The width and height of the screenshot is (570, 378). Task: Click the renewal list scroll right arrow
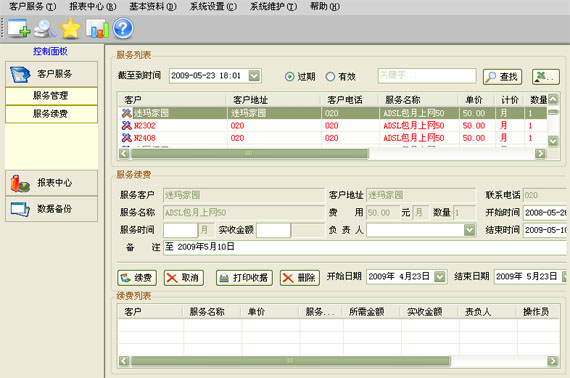[553, 361]
